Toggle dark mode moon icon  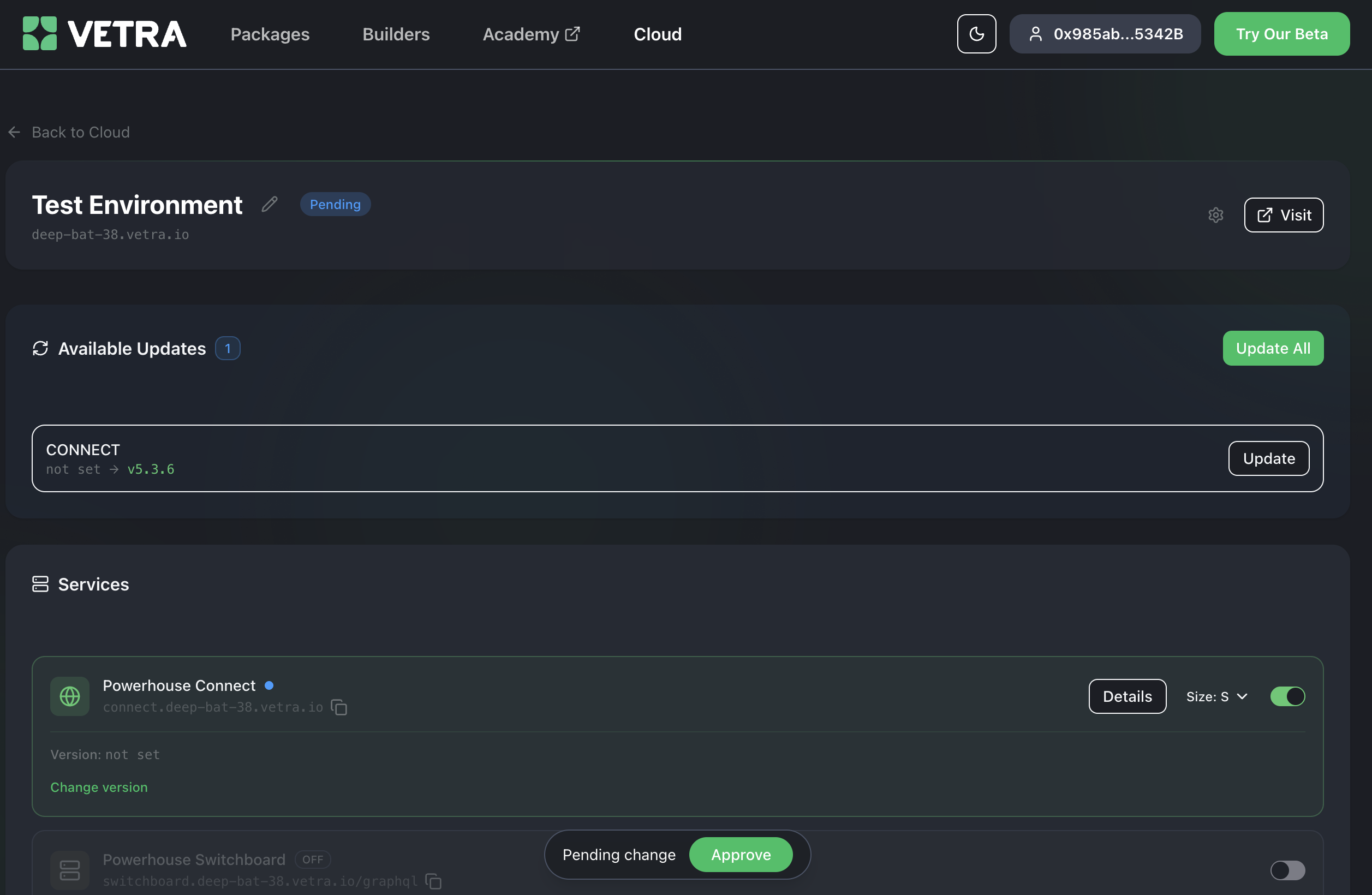[x=976, y=34]
